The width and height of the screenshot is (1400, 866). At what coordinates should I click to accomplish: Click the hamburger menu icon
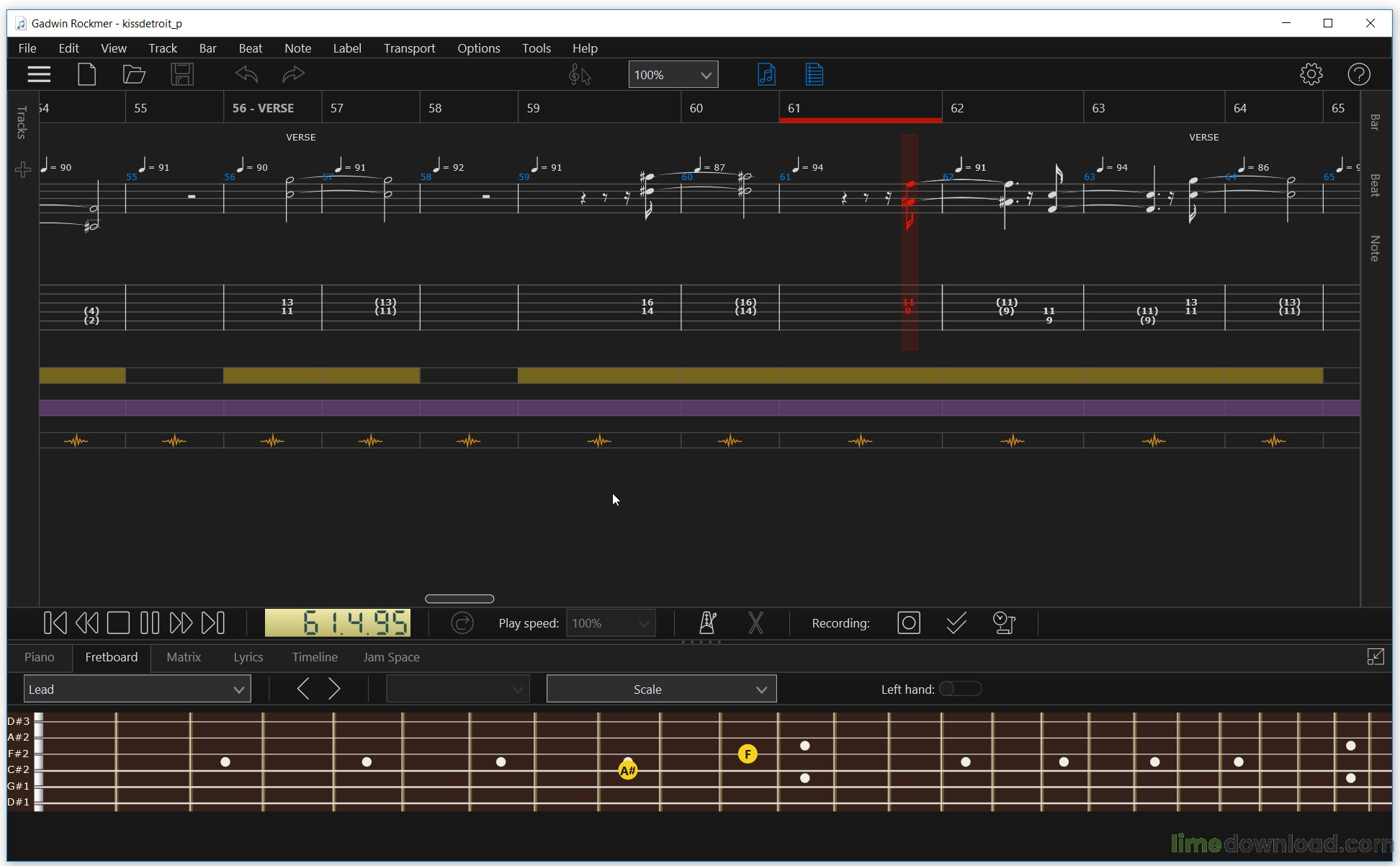click(x=38, y=74)
